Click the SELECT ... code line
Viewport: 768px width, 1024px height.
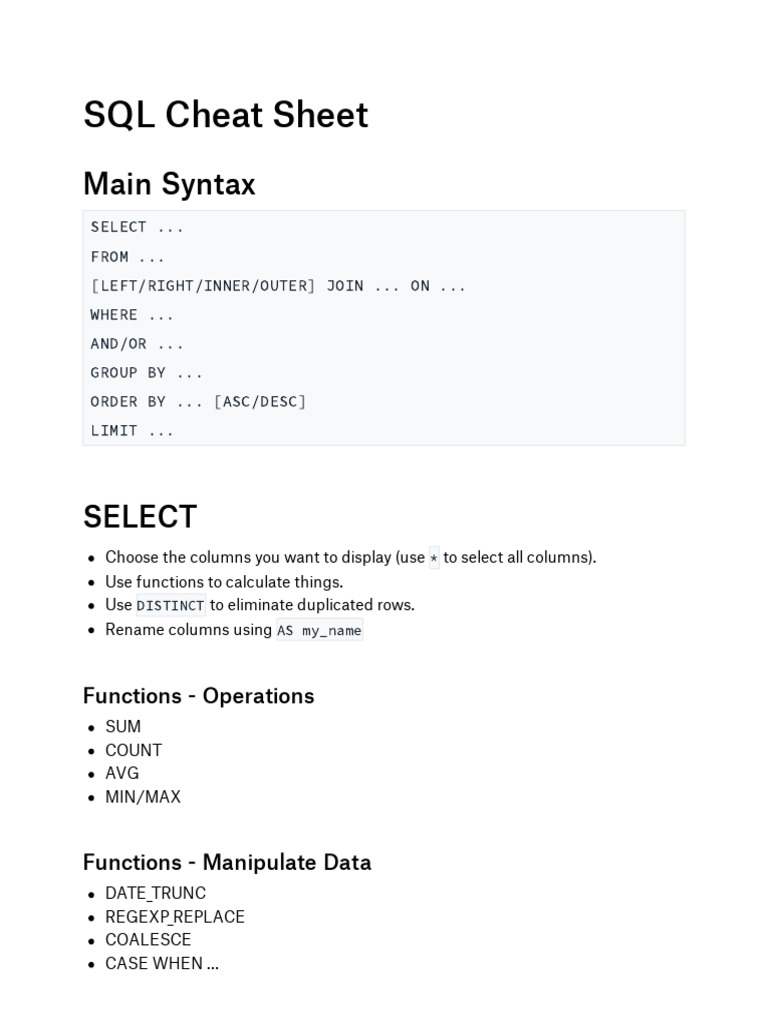click(x=137, y=227)
